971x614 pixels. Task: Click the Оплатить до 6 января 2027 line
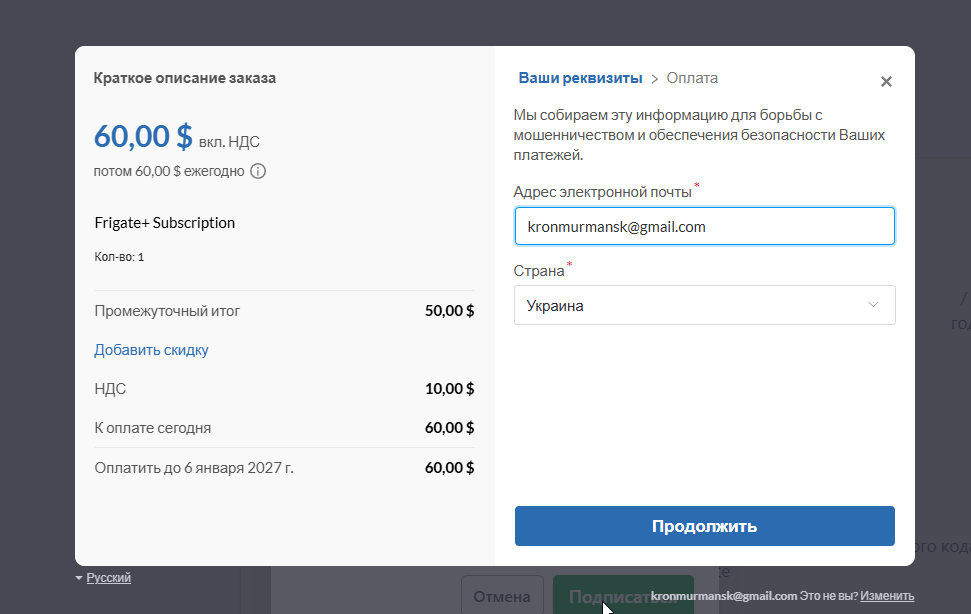pos(194,467)
